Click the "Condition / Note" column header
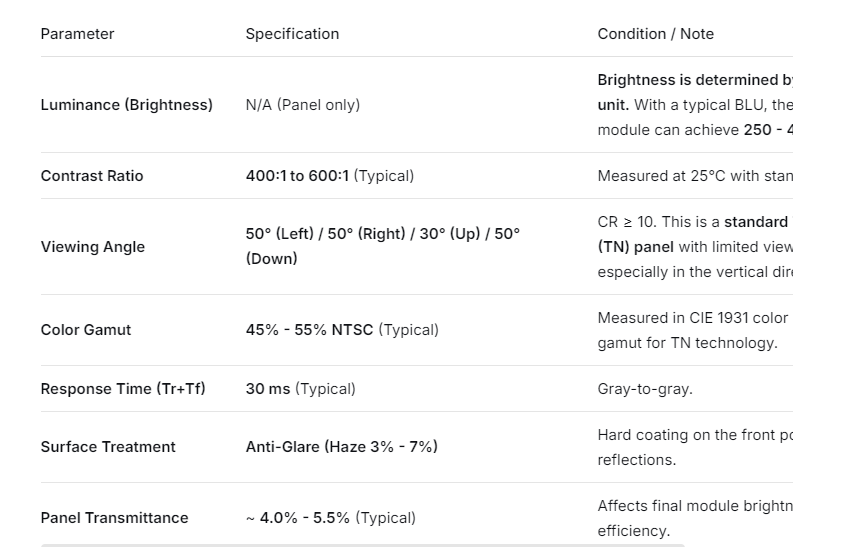This screenshot has height=547, width=844. [x=655, y=34]
